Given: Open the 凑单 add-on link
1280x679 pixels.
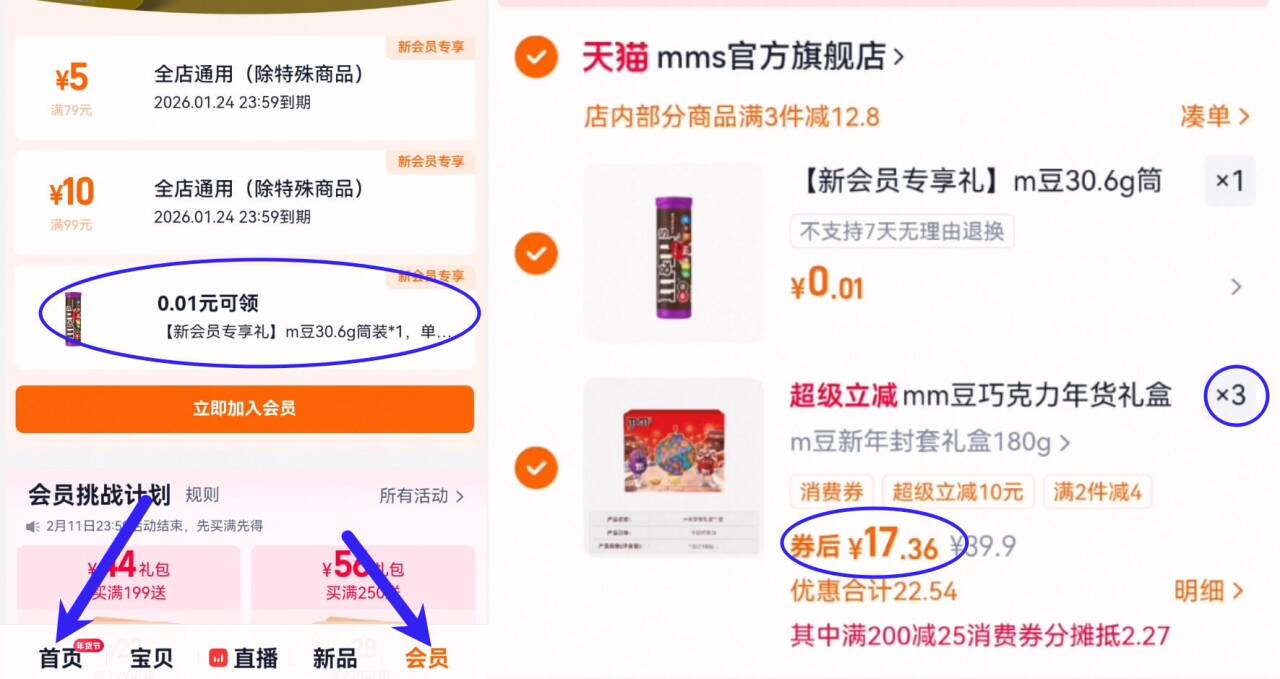Looking at the screenshot, I should coord(1215,116).
